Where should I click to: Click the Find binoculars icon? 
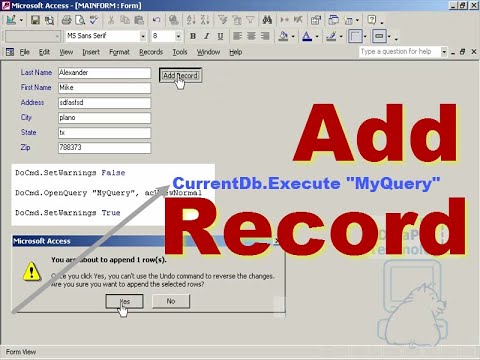tap(267, 20)
